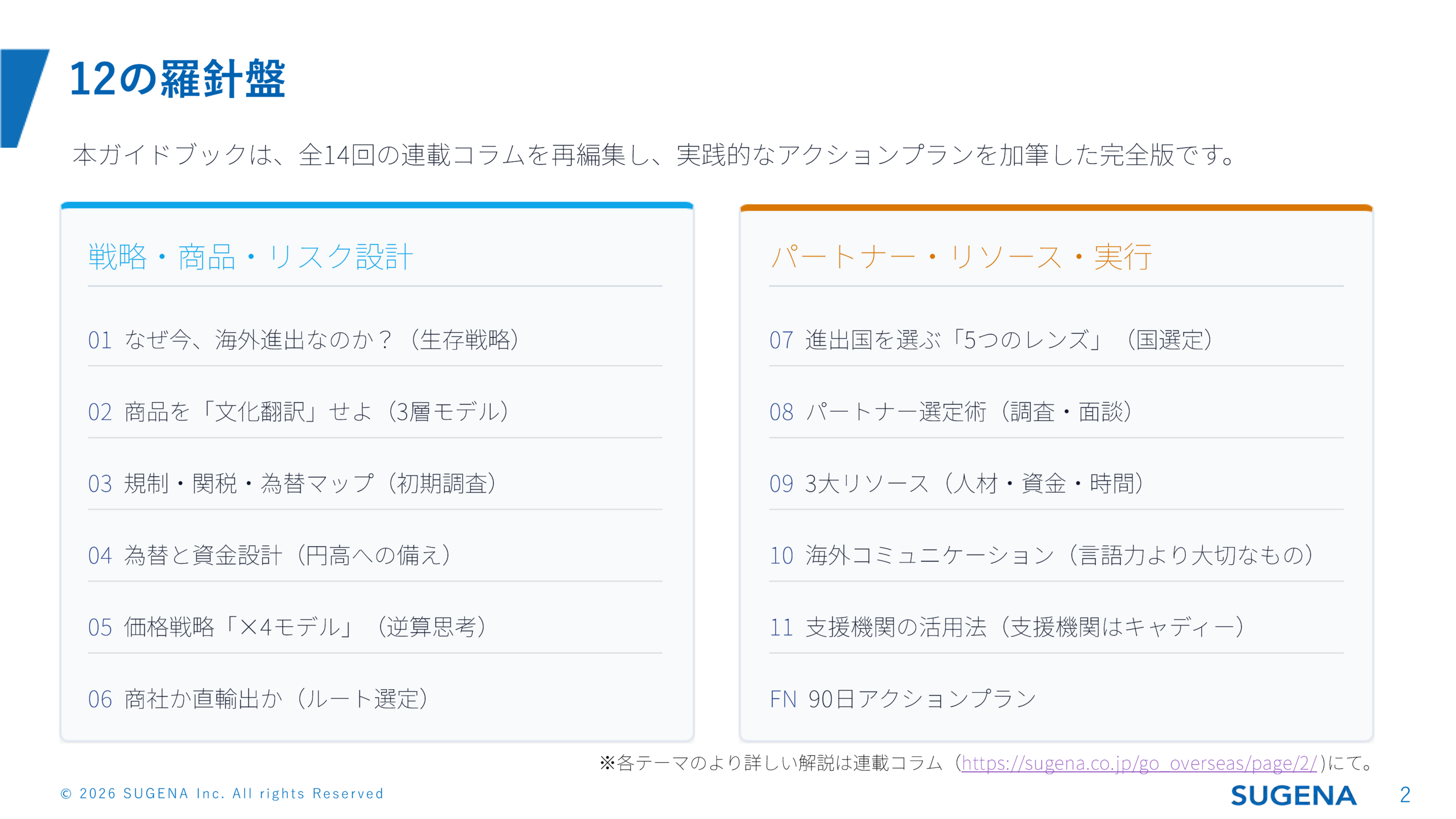Image resolution: width=1456 pixels, height=819 pixels.
Task: Click item 05 価格戦略 ×4モデル
Action: click(x=287, y=627)
